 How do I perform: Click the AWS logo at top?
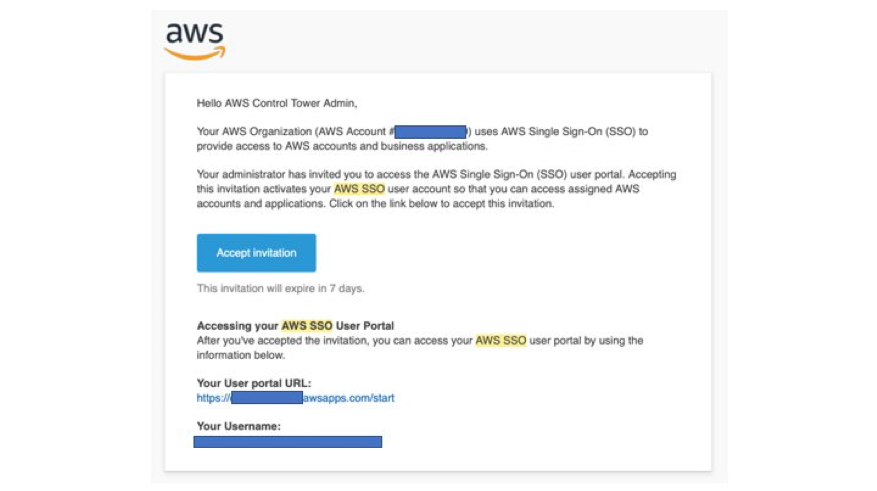click(x=195, y=41)
